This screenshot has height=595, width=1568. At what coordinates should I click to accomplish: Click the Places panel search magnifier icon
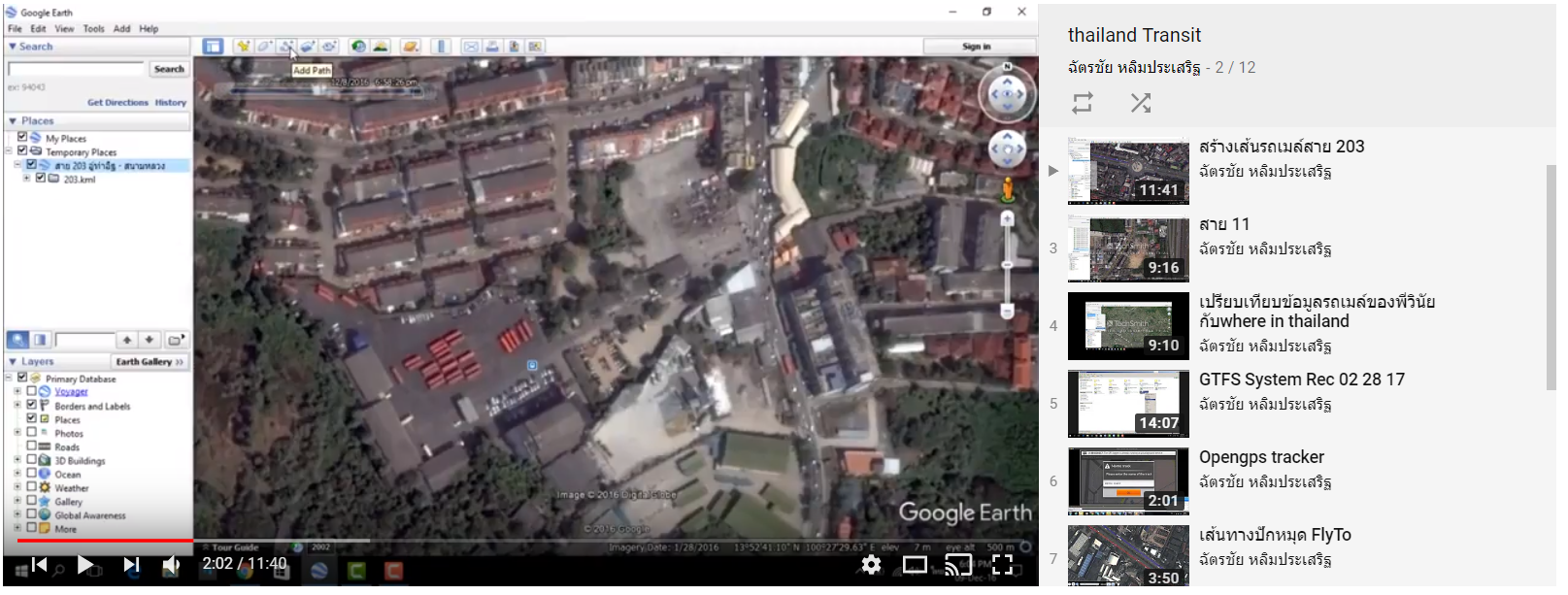[17, 340]
